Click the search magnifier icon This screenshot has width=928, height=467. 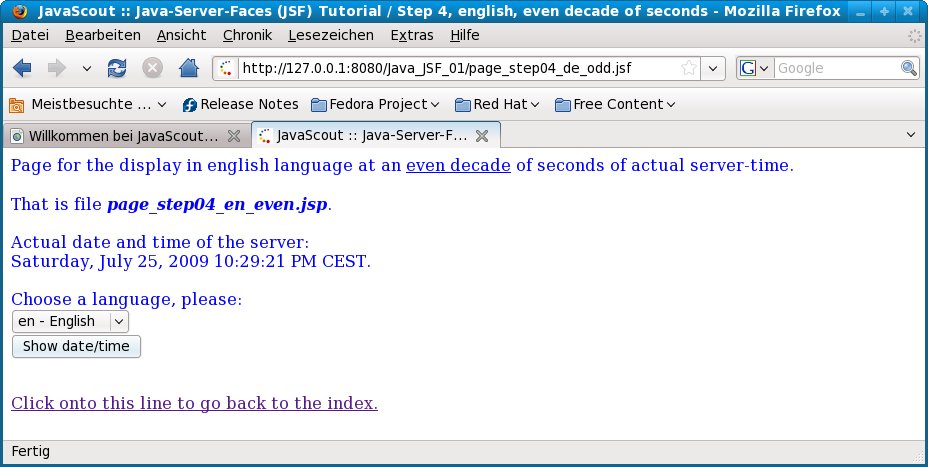pos(908,69)
